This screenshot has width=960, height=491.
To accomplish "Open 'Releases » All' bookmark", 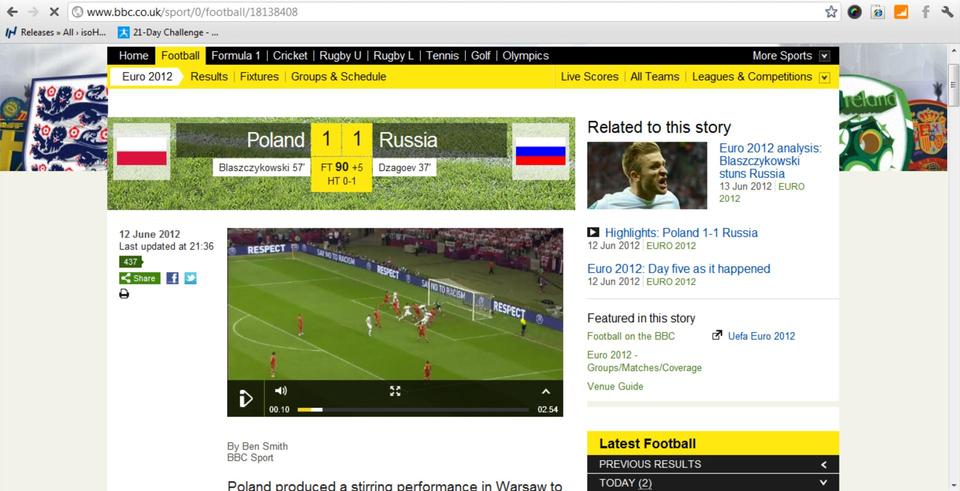I will tap(56, 32).
